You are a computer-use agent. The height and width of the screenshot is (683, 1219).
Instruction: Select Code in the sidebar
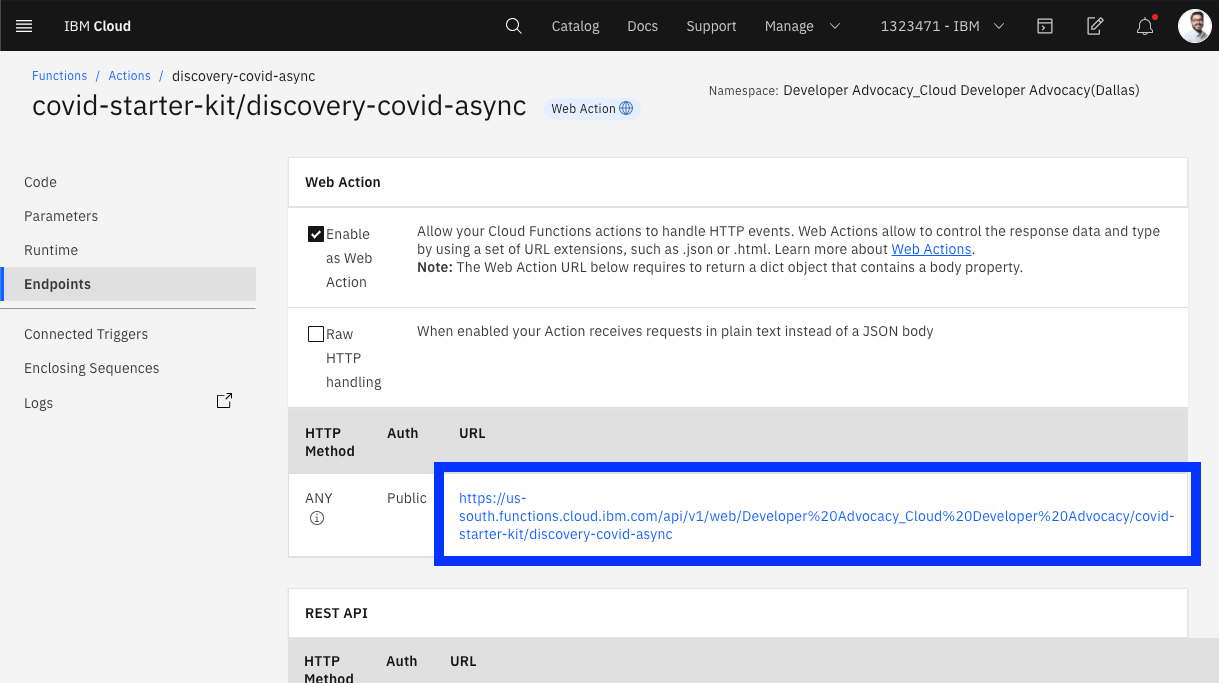click(x=128, y=182)
